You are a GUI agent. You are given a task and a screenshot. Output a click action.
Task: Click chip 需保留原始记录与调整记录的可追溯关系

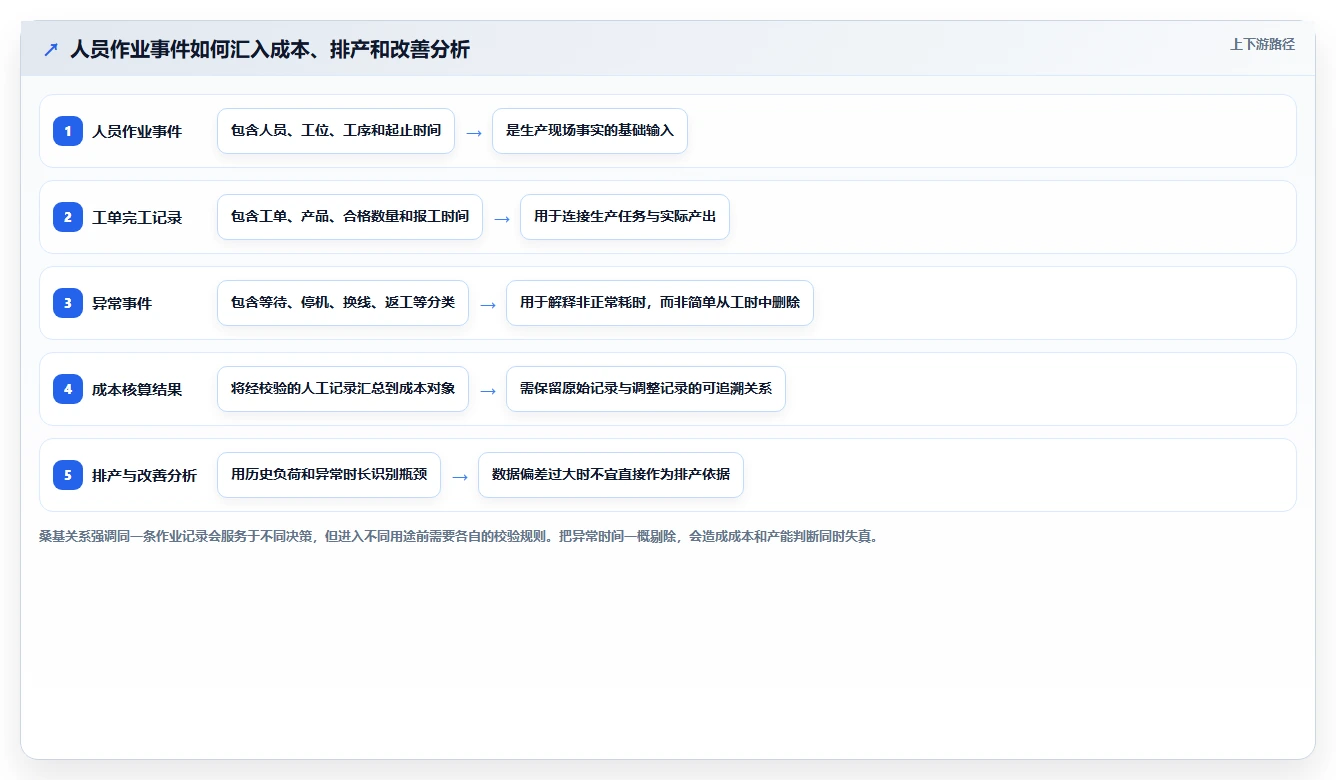tap(646, 389)
